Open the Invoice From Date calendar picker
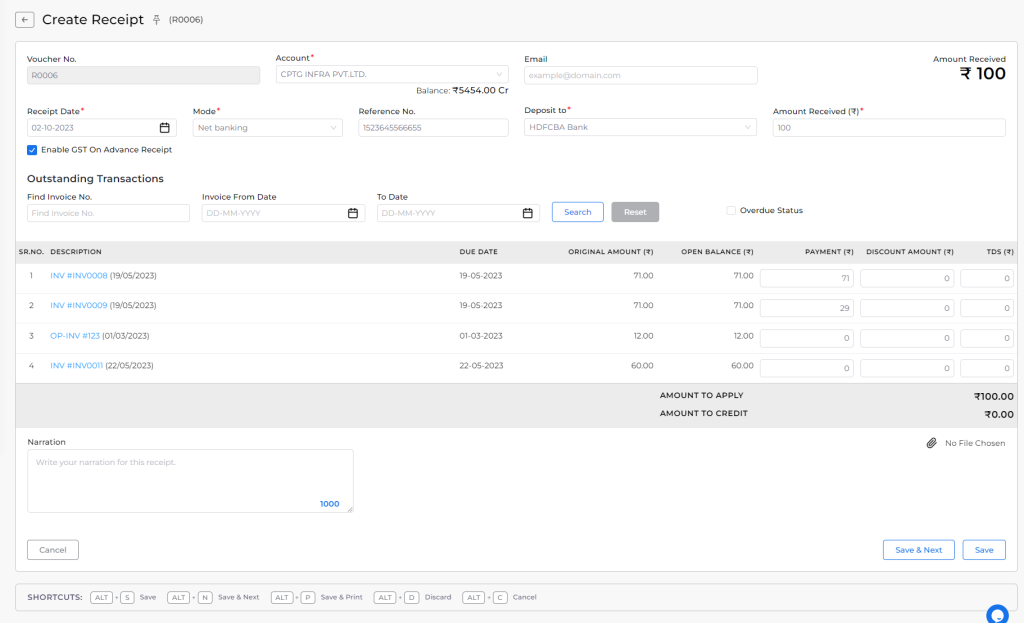Viewport: 1024px width, 623px height. 353,212
